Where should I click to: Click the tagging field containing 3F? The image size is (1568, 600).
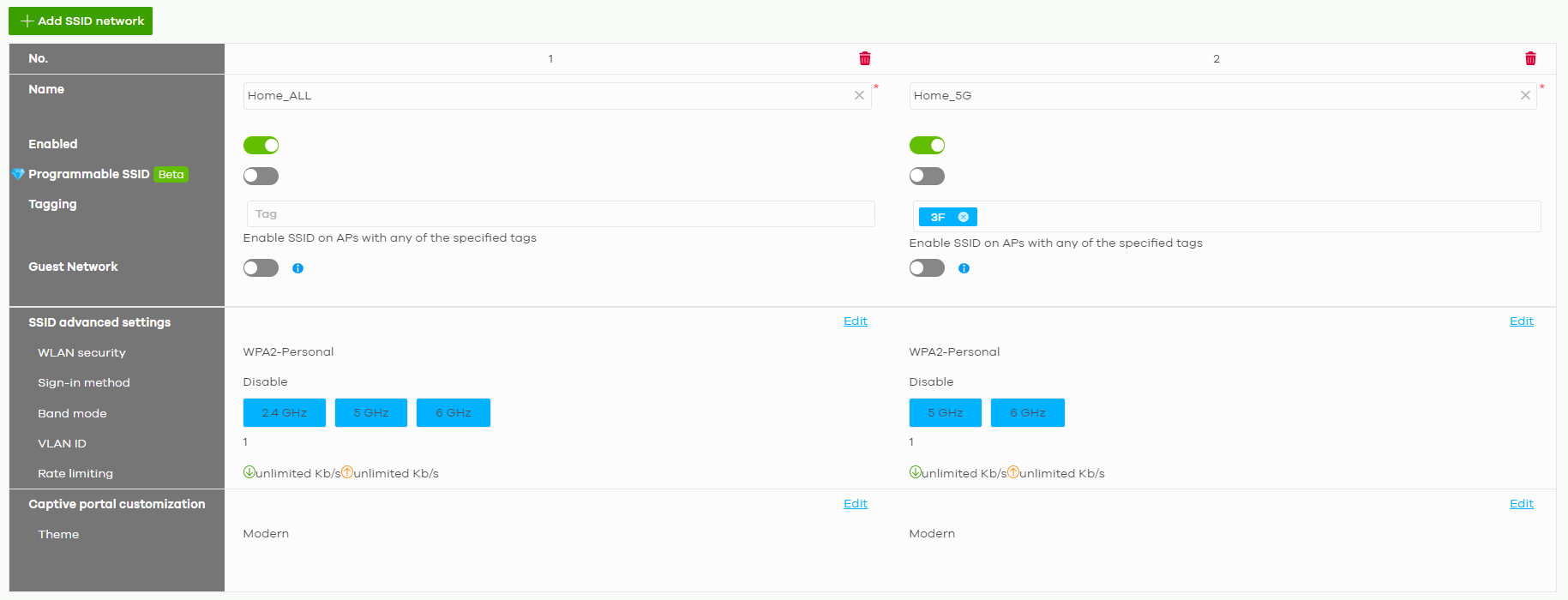tap(1227, 217)
